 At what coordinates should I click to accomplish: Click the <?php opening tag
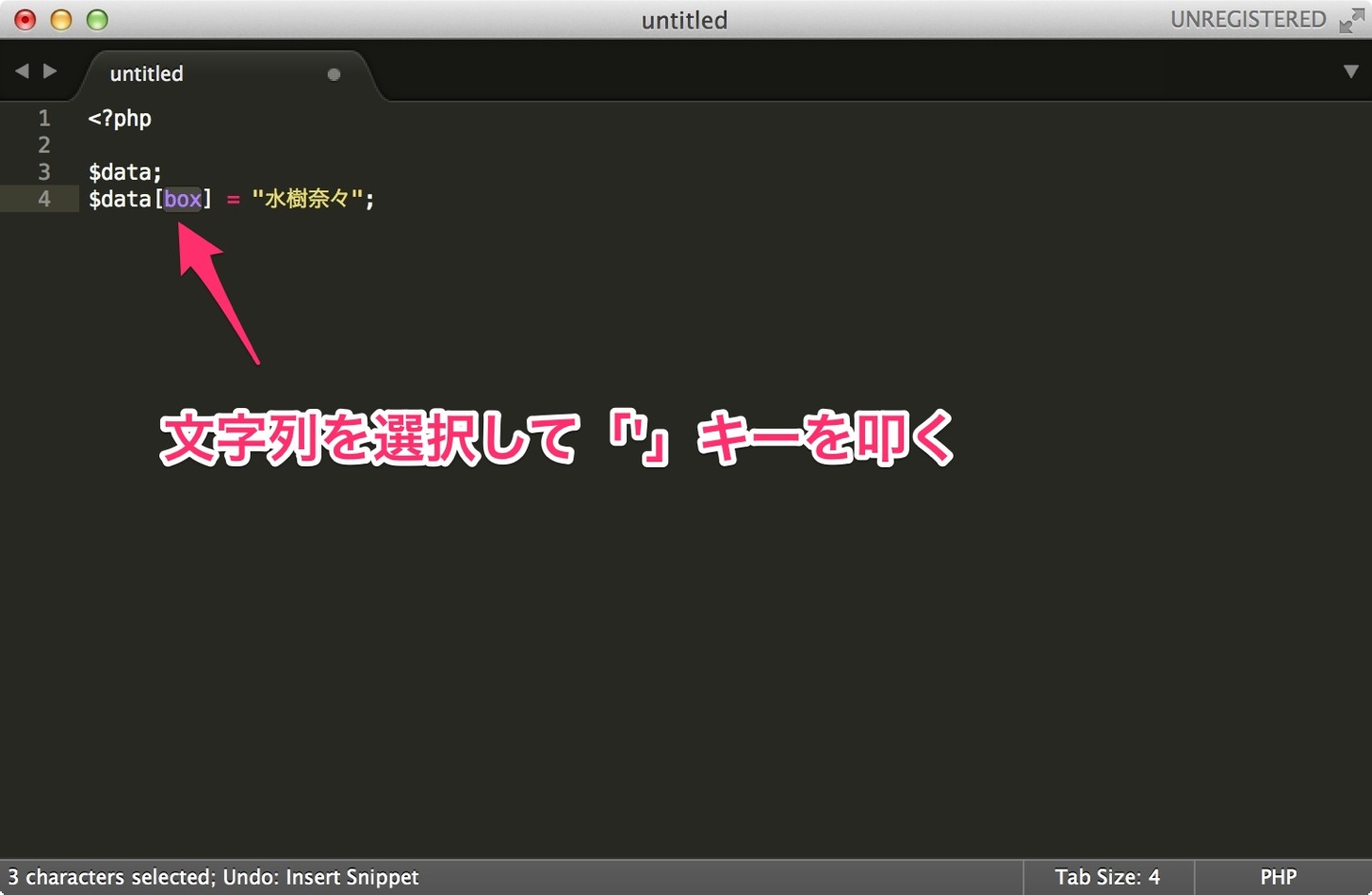click(x=120, y=119)
